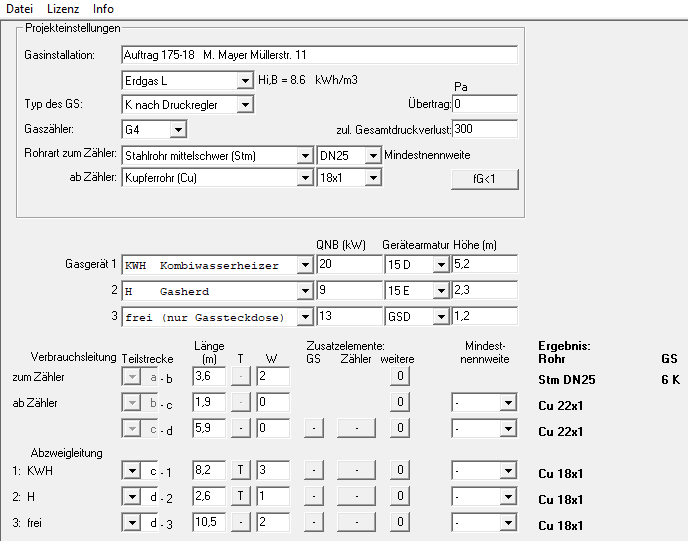The height and width of the screenshot is (541, 688).
Task: Open Mindestnennweite dropdown for c-d
Action: coord(508,429)
